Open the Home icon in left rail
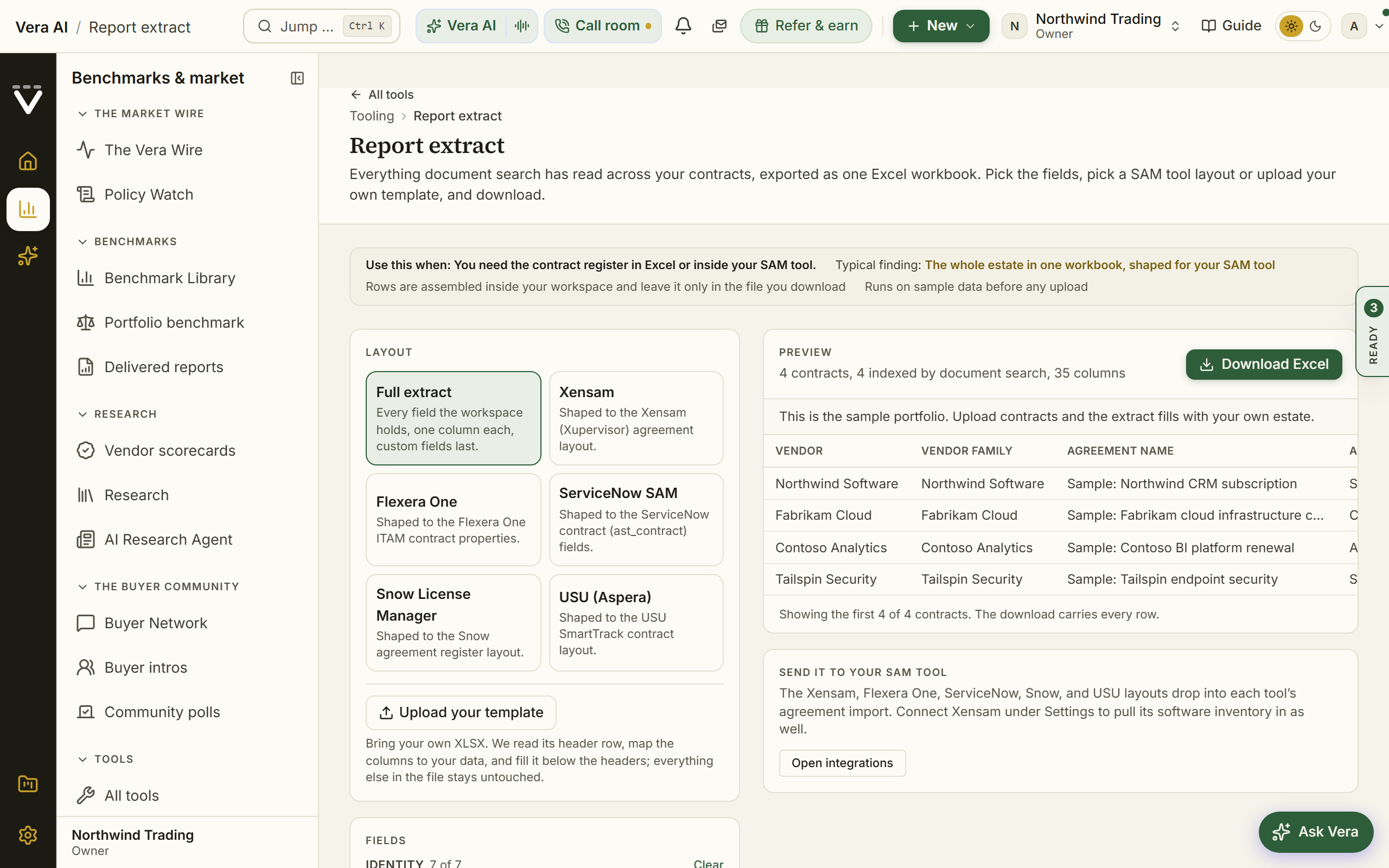Viewport: 1389px width, 868px height. tap(28, 161)
